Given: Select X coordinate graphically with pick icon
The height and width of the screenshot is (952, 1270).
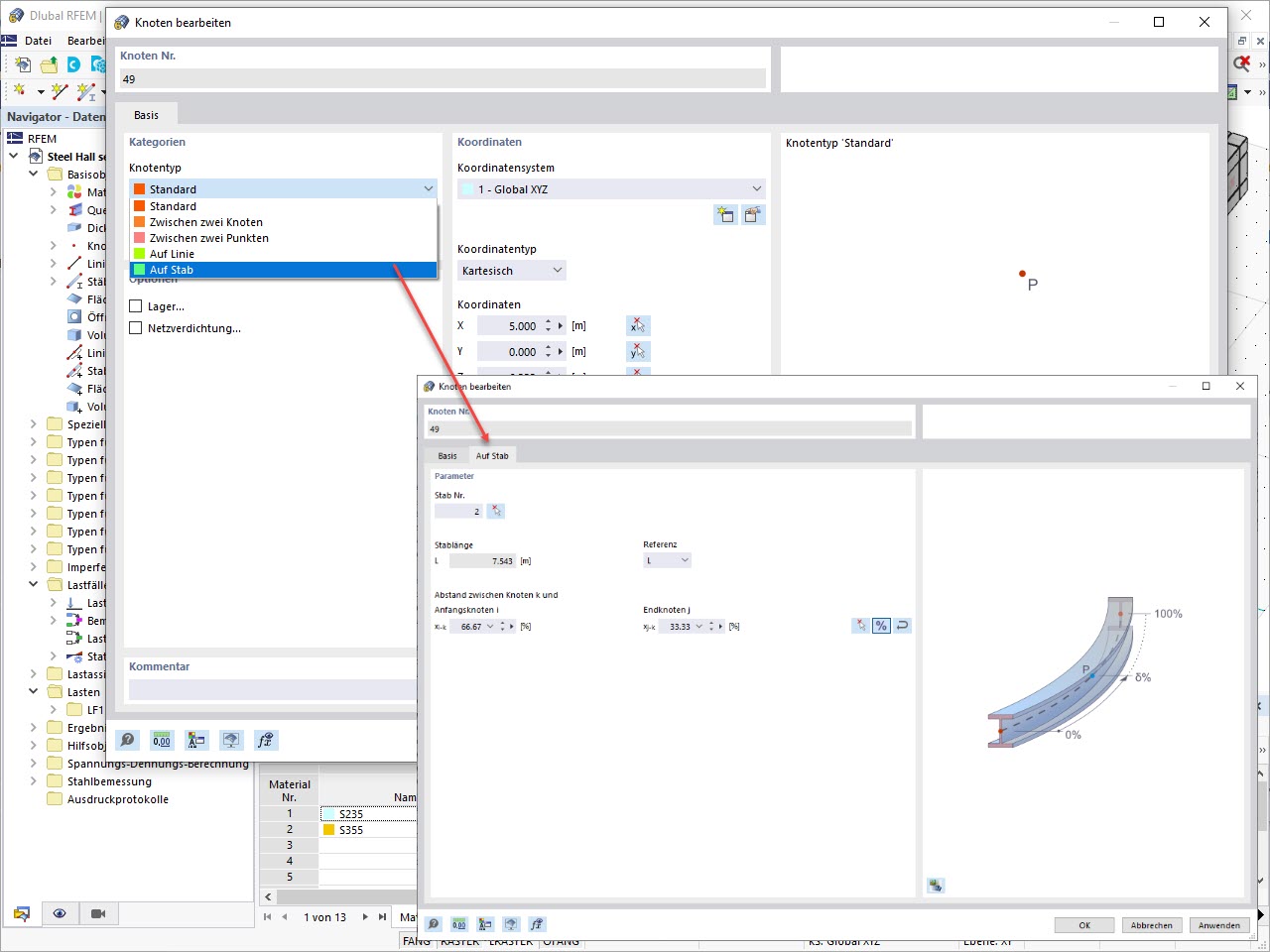Looking at the screenshot, I should pos(638,324).
